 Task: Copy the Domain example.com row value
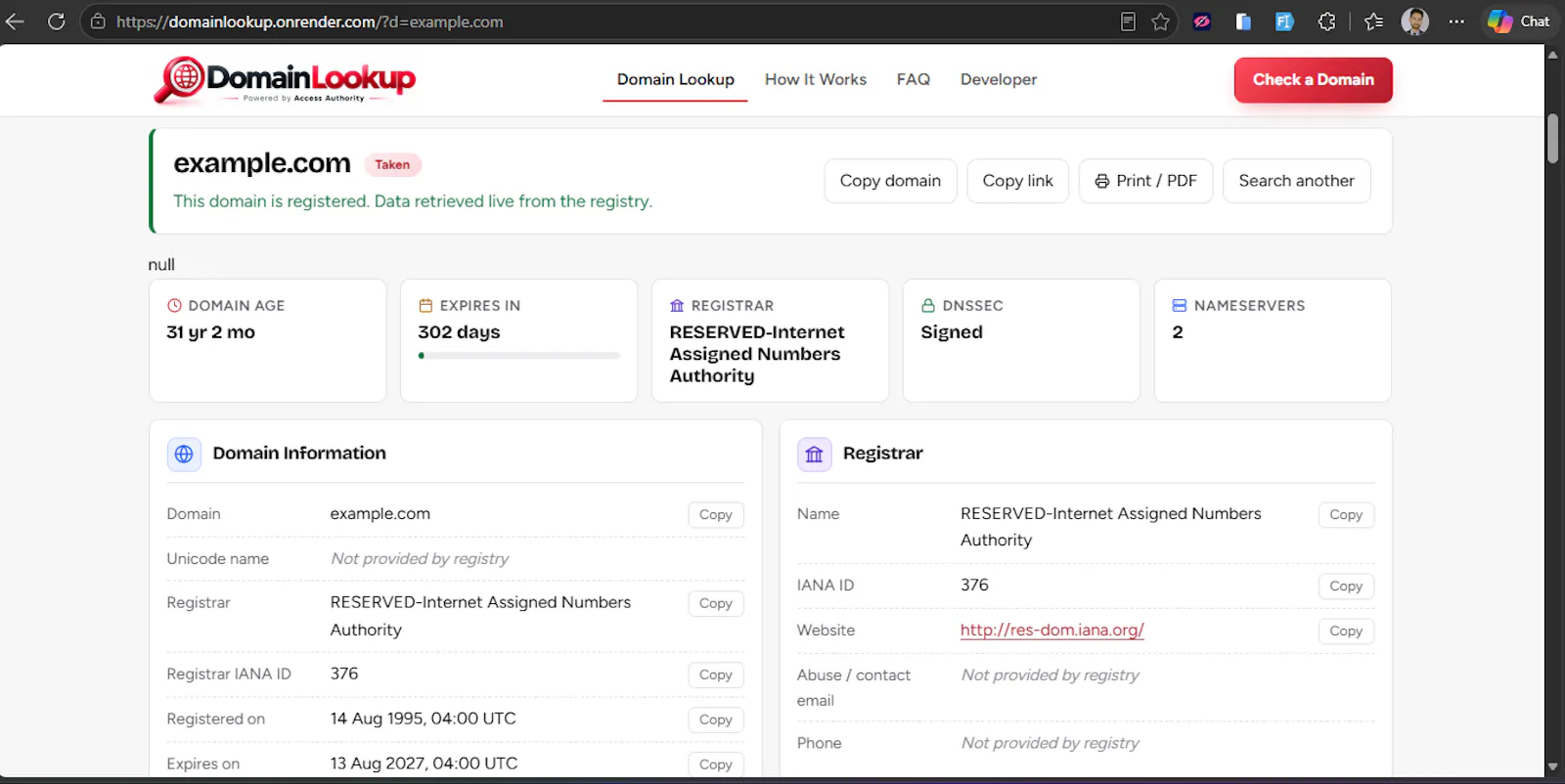tap(715, 515)
